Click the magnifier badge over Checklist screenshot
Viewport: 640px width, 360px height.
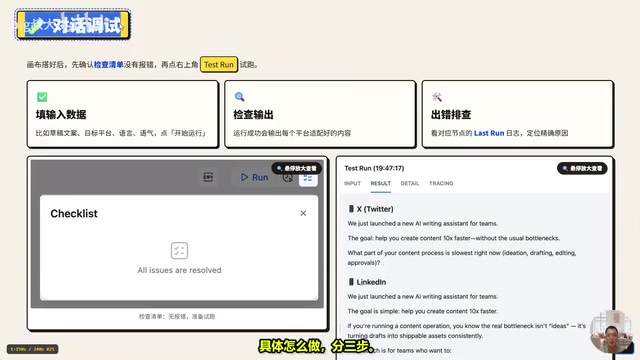(297, 168)
